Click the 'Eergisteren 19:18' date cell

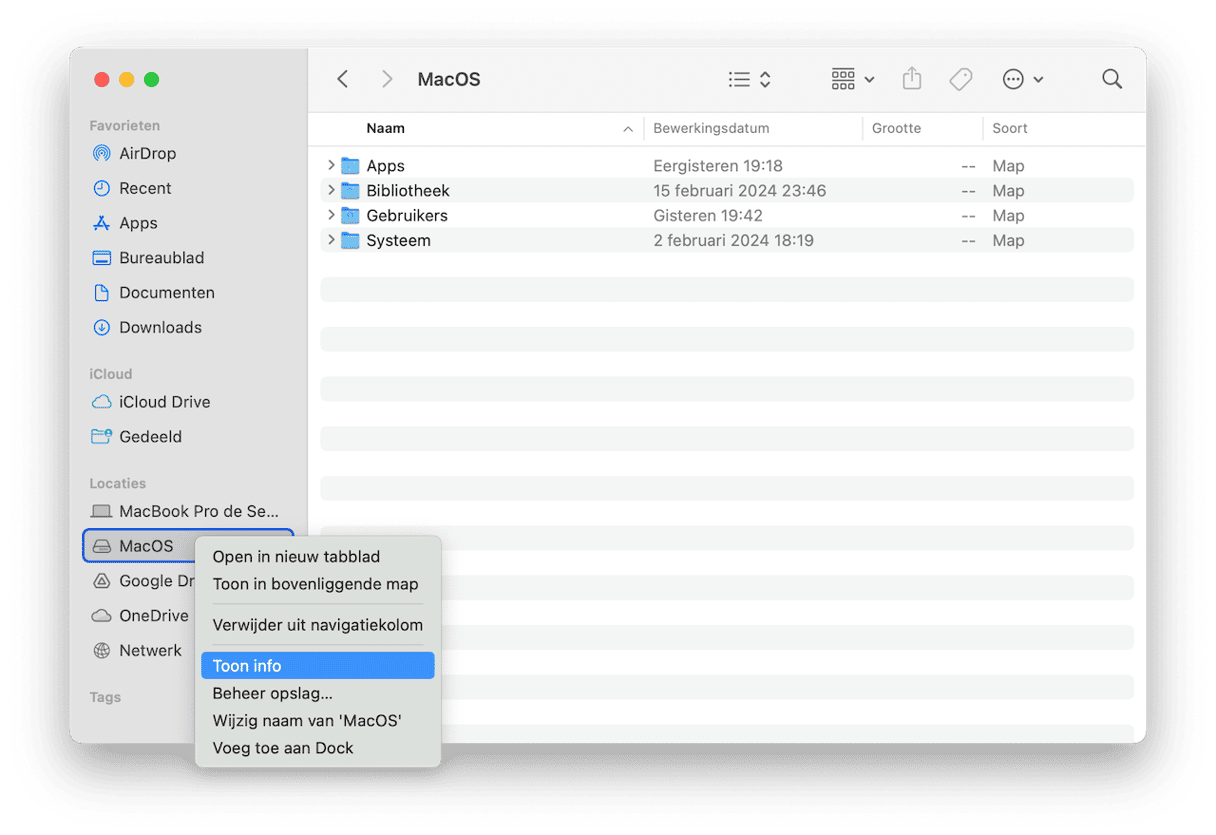tap(718, 166)
